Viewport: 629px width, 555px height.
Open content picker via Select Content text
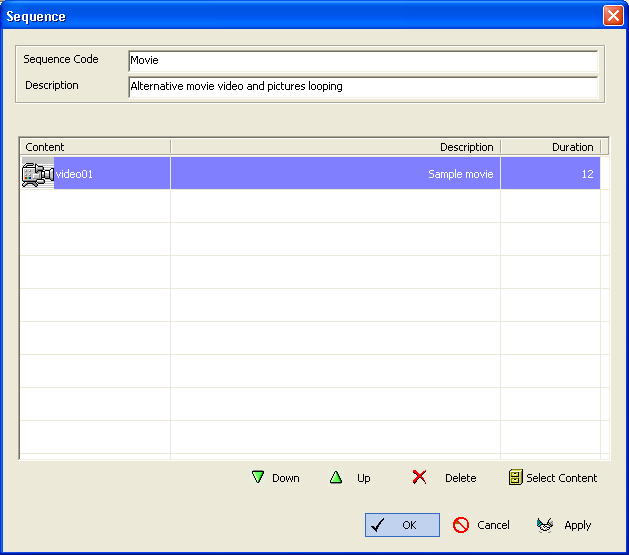tap(561, 478)
